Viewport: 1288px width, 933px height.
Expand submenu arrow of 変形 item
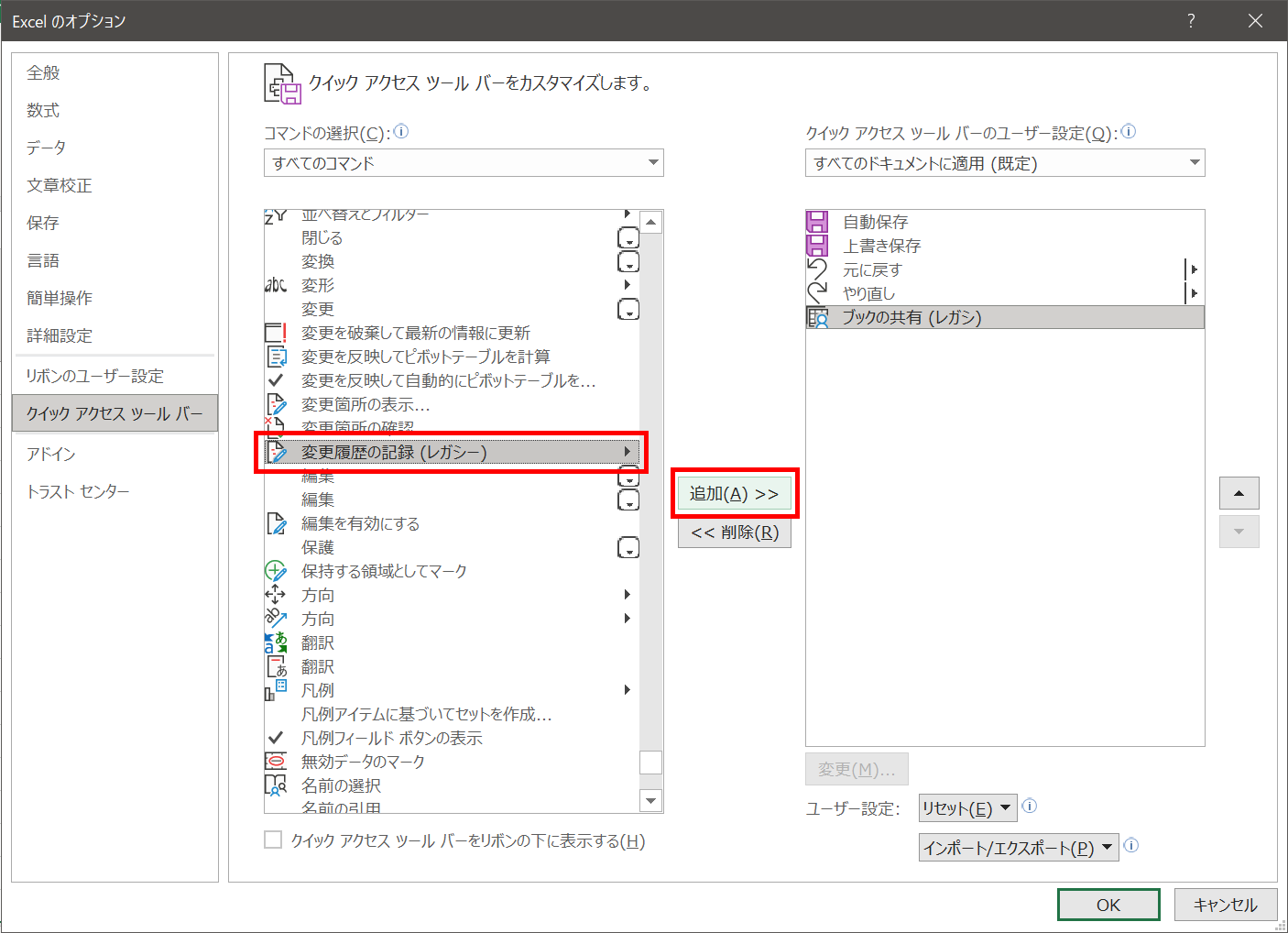(x=628, y=285)
